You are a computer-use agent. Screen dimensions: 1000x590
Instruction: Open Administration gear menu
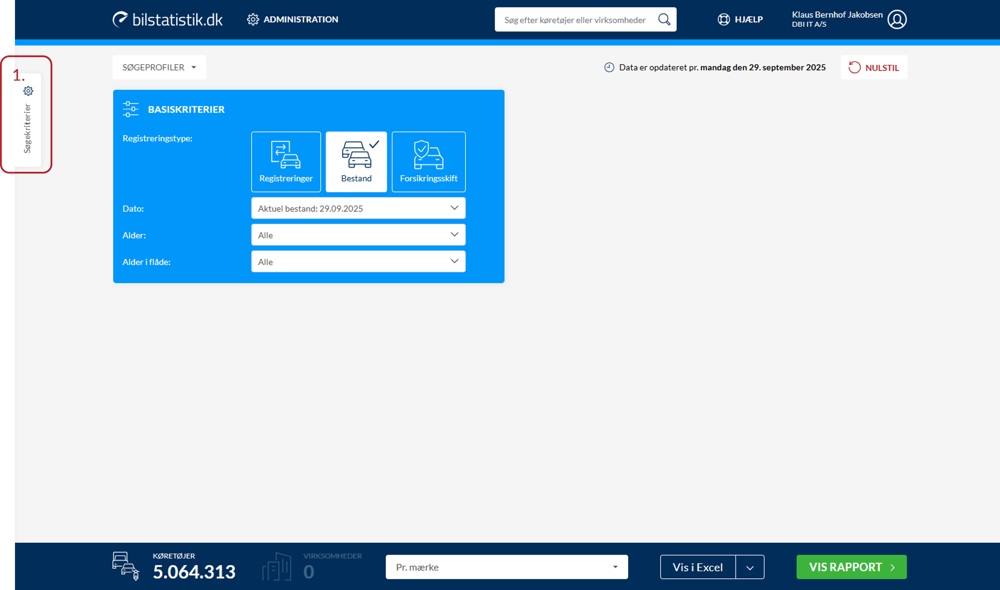click(x=253, y=19)
